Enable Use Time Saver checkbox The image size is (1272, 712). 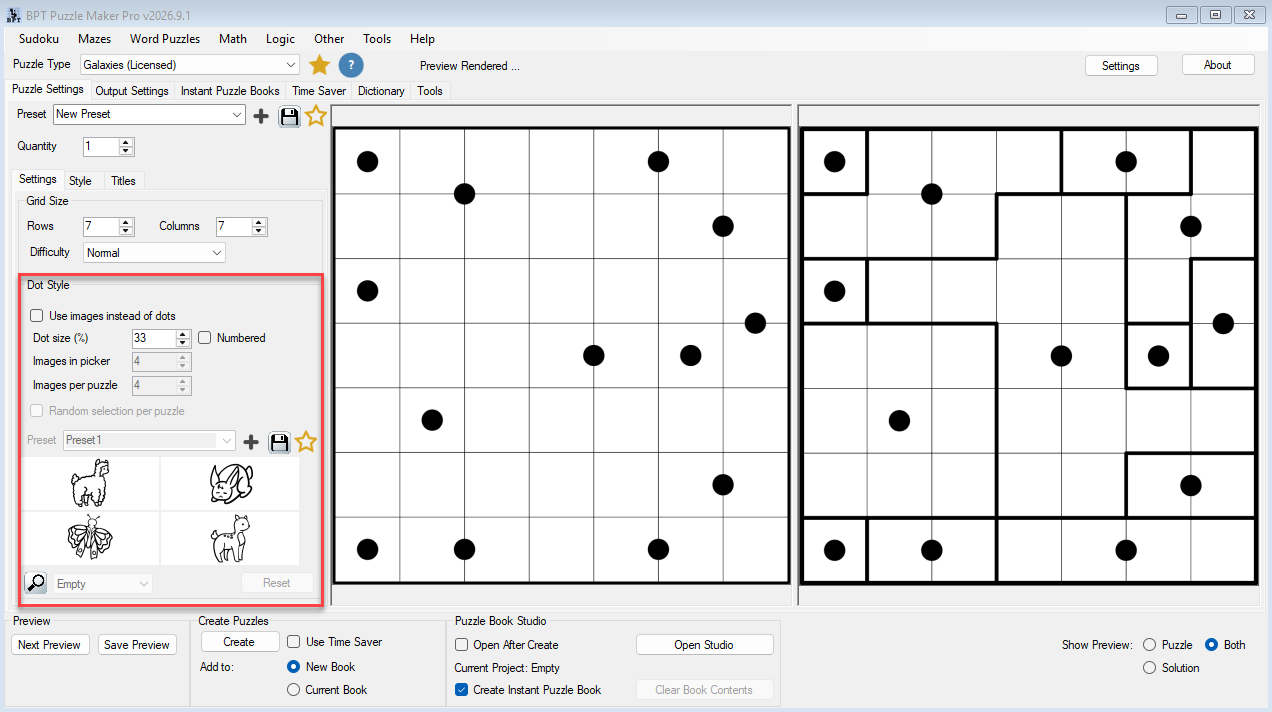coord(294,642)
